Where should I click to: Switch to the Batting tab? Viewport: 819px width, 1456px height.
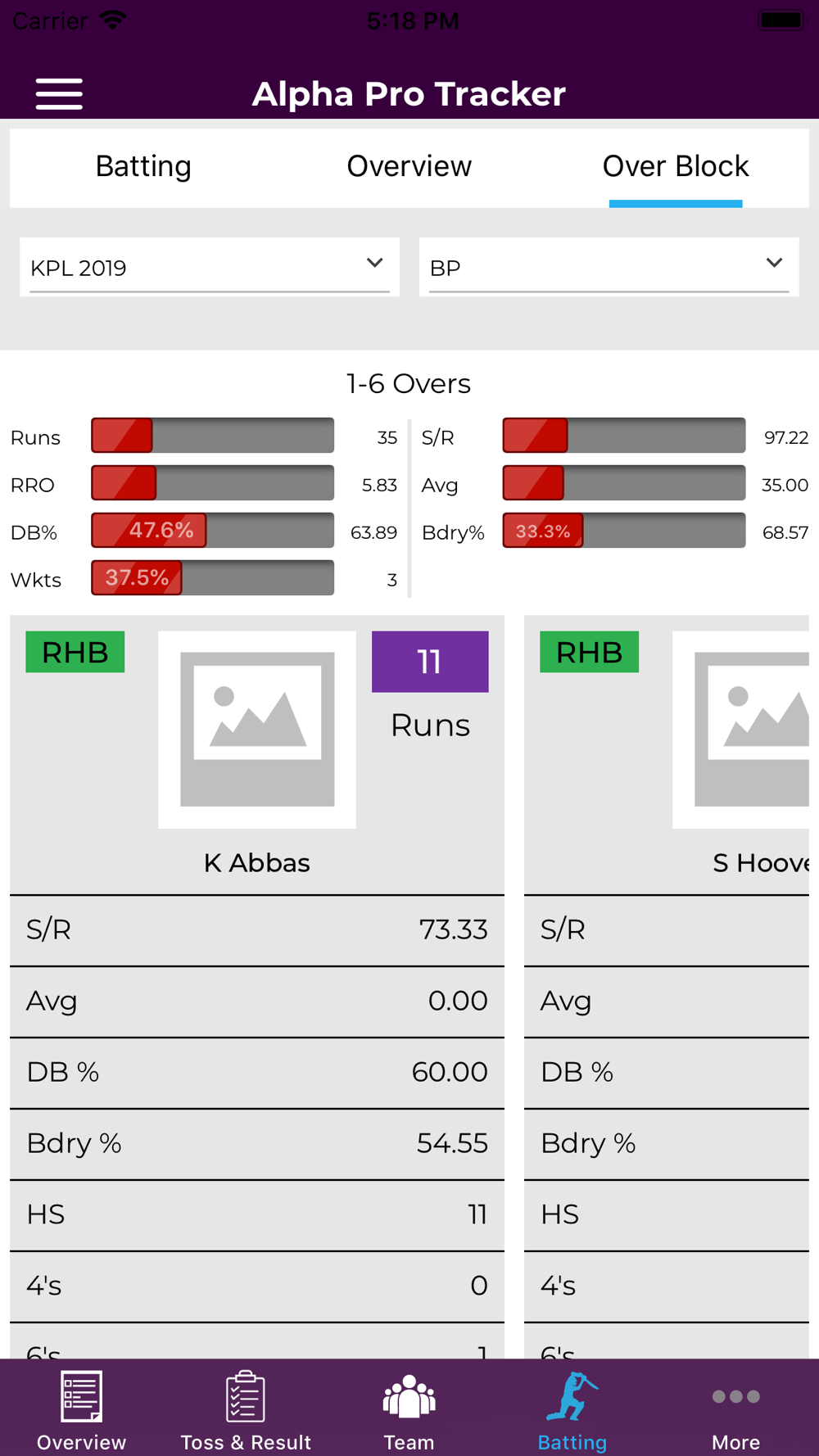[x=143, y=167]
